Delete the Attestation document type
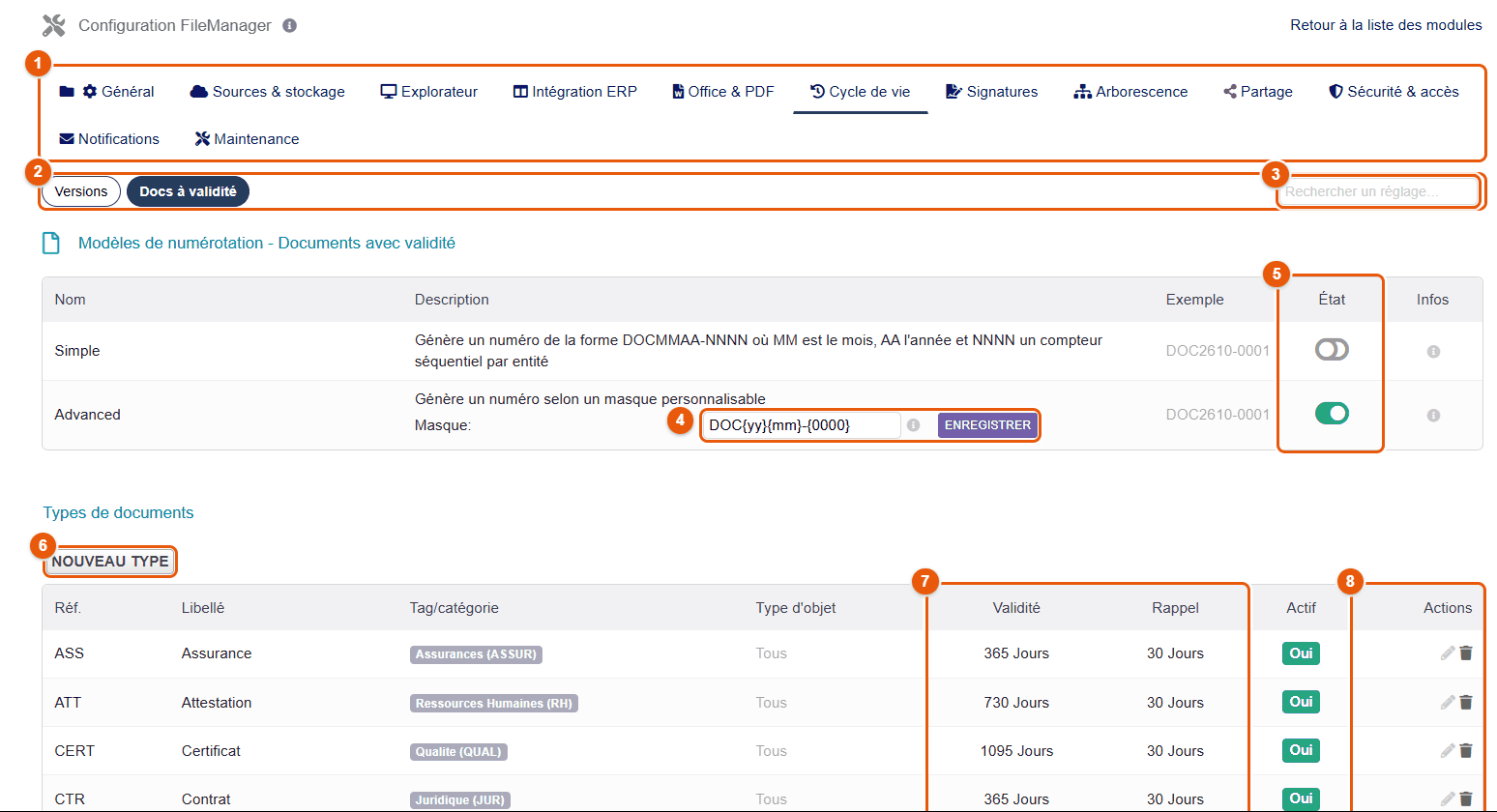Screen dimensions: 1497x812 coord(1466,702)
